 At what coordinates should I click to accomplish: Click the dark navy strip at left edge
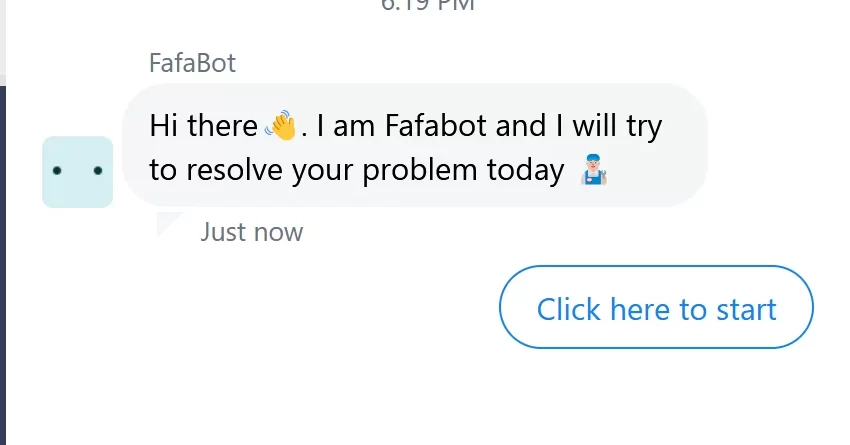click(x=3, y=265)
